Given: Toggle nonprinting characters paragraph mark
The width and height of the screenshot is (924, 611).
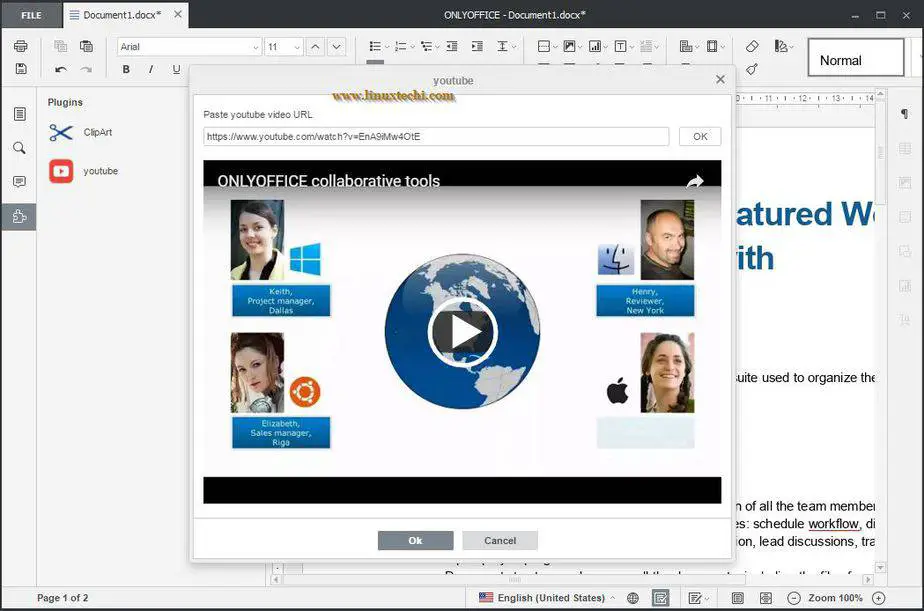Looking at the screenshot, I should [x=905, y=114].
